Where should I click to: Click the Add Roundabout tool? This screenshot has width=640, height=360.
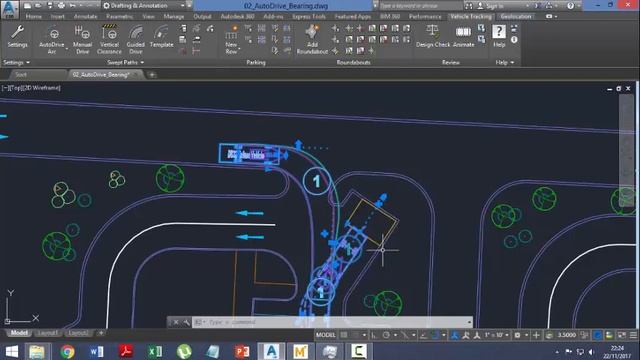click(312, 40)
